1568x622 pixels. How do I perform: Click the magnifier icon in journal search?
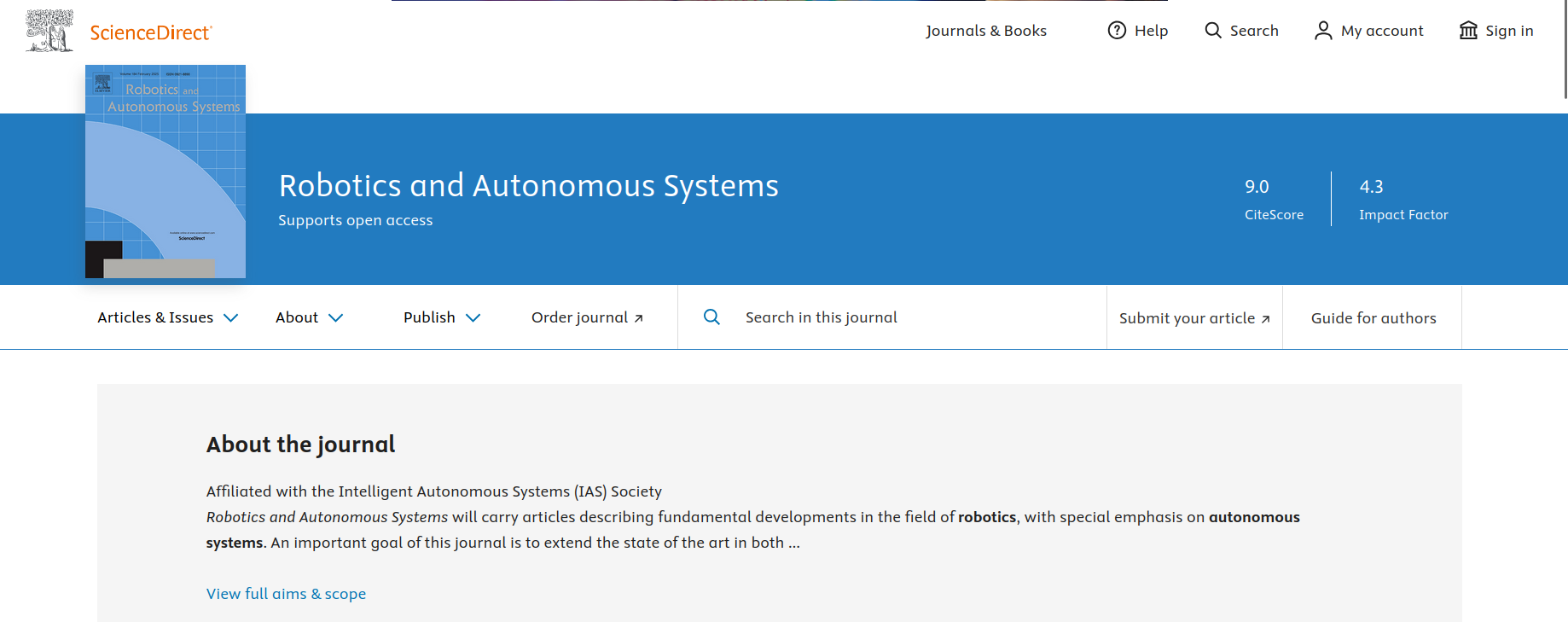click(x=711, y=317)
